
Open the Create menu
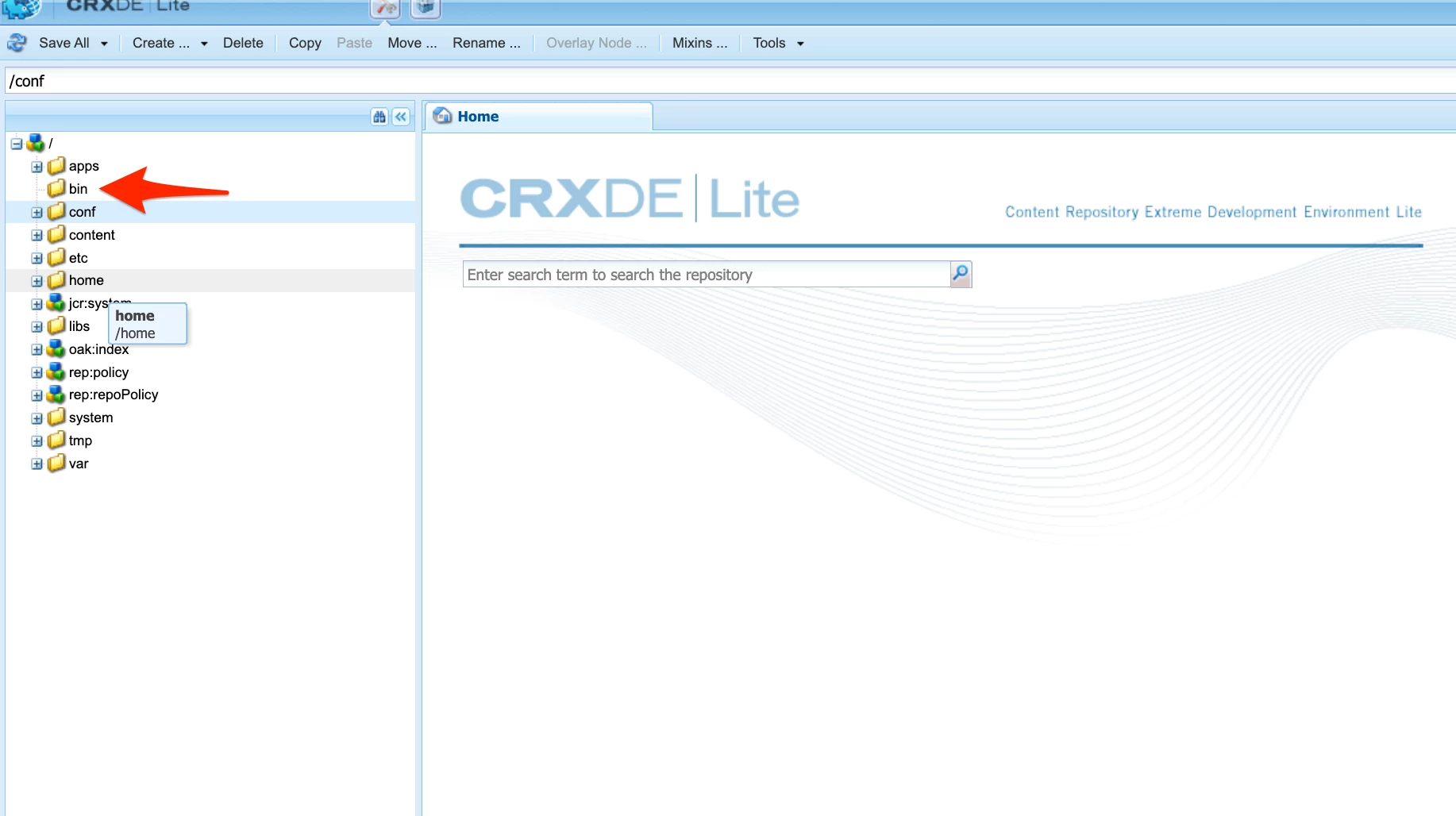[169, 43]
